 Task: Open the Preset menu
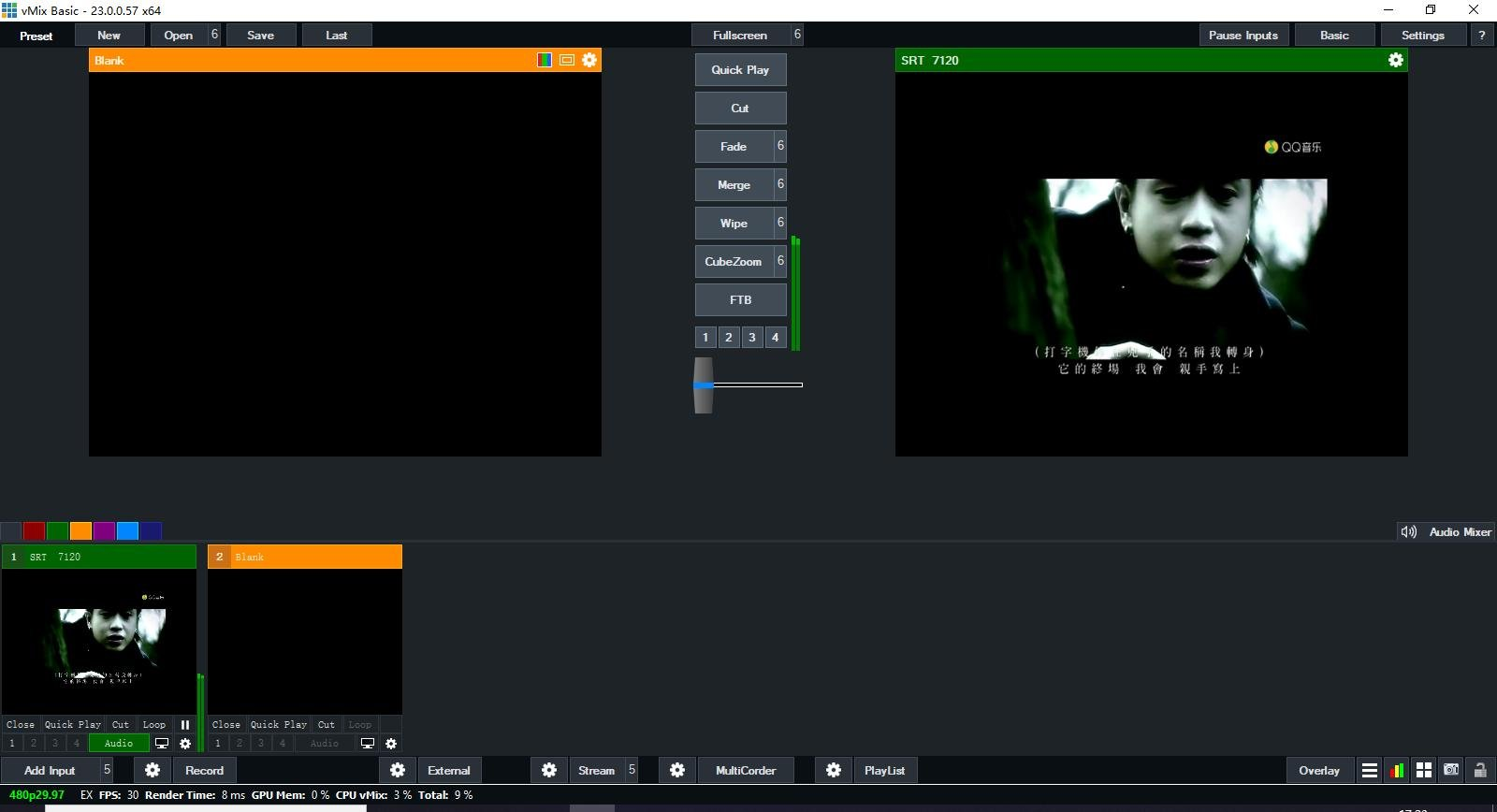point(36,36)
